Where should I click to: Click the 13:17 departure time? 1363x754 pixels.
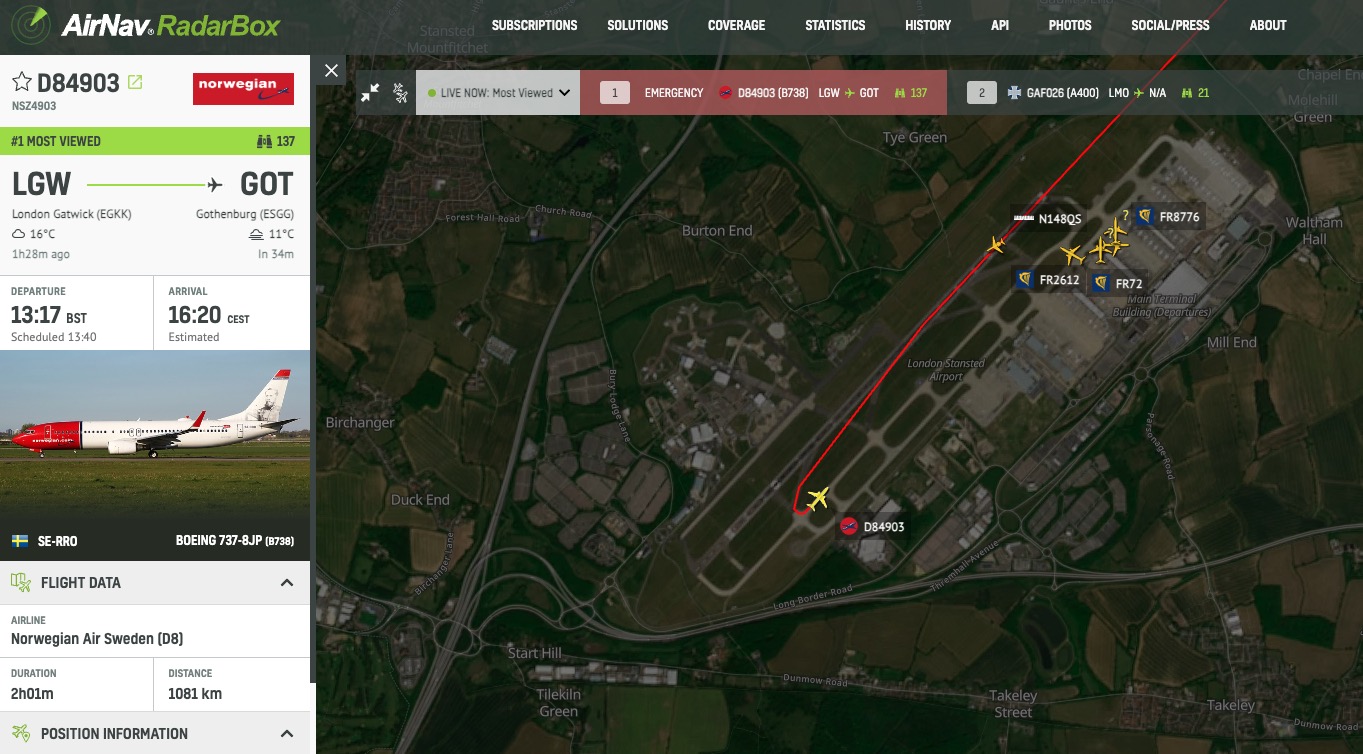point(36,316)
